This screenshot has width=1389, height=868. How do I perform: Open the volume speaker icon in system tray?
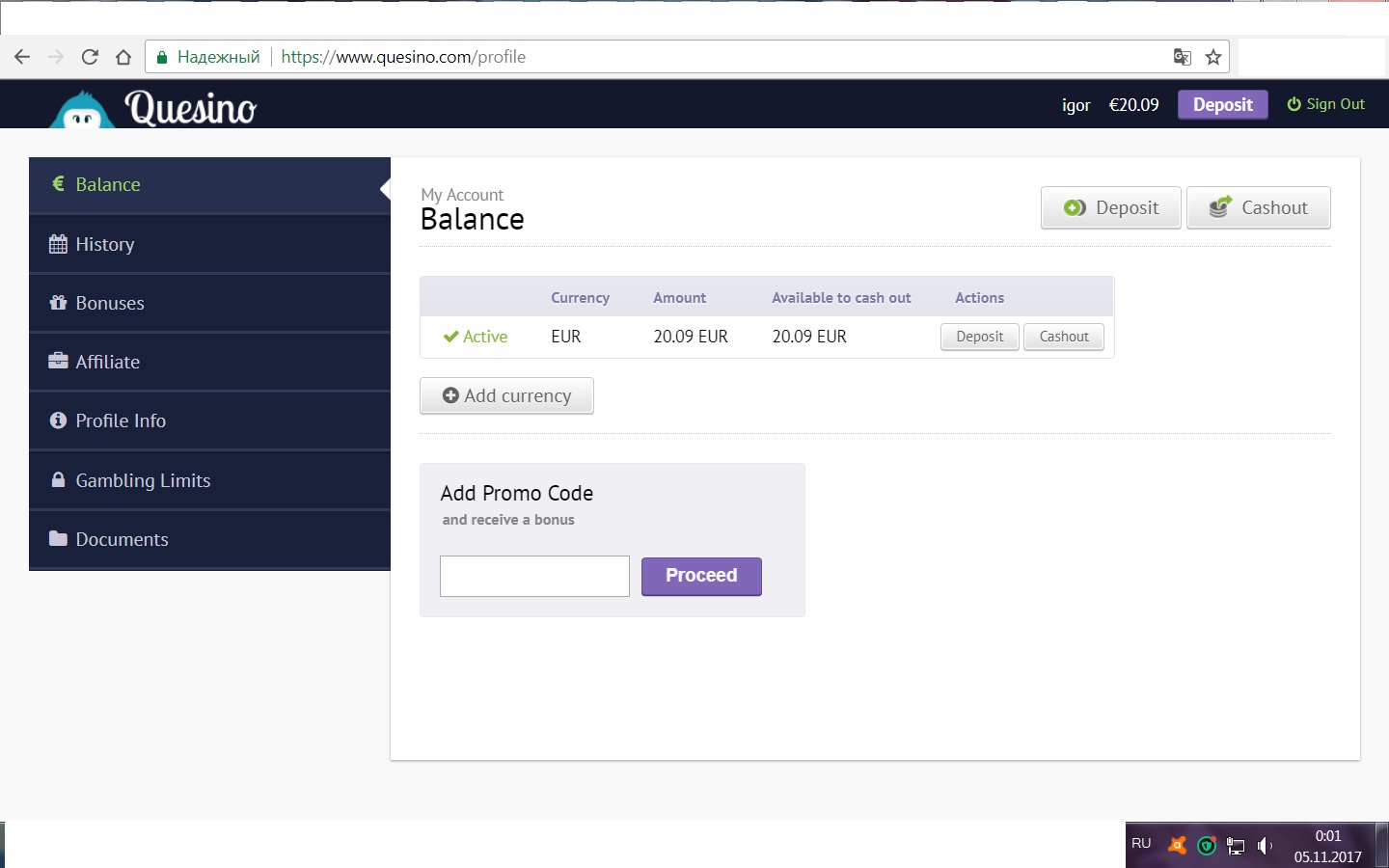1265,846
